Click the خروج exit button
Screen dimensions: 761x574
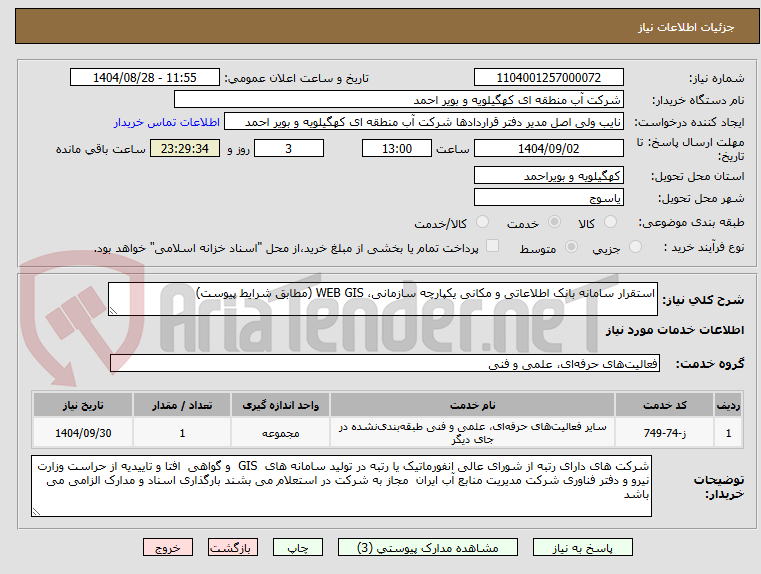167,547
